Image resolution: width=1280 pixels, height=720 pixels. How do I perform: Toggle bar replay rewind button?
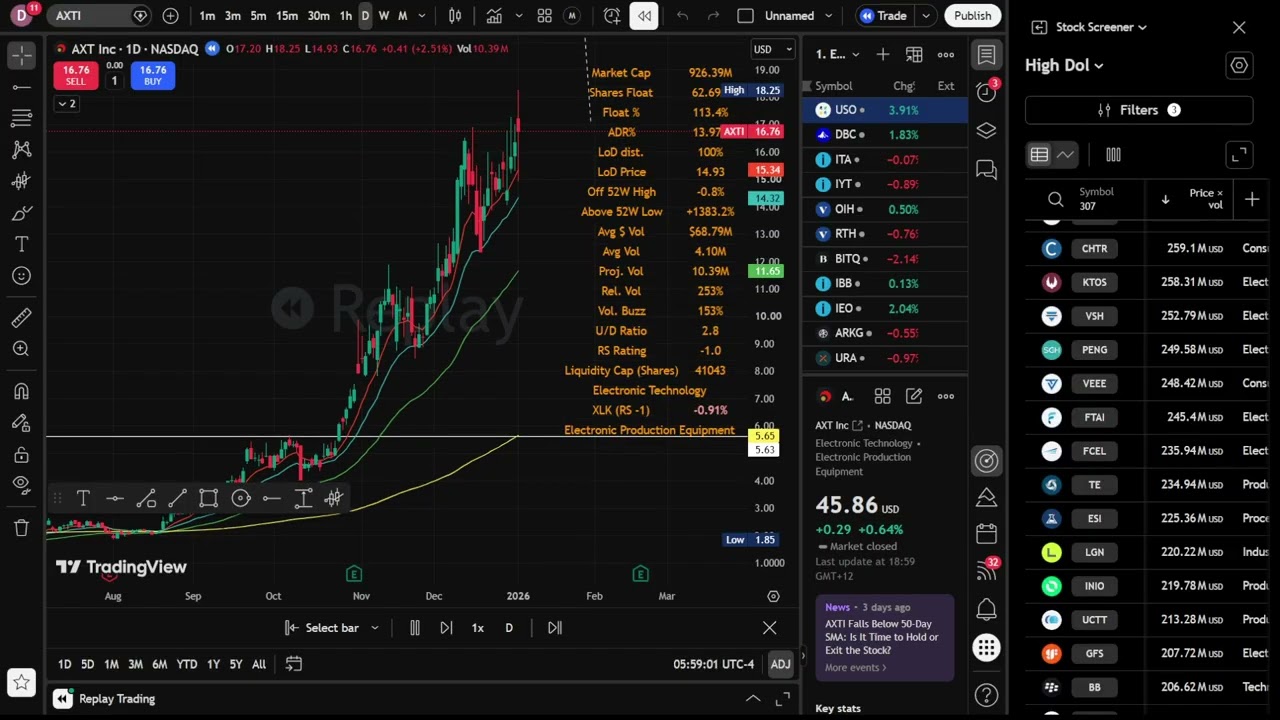coord(644,16)
